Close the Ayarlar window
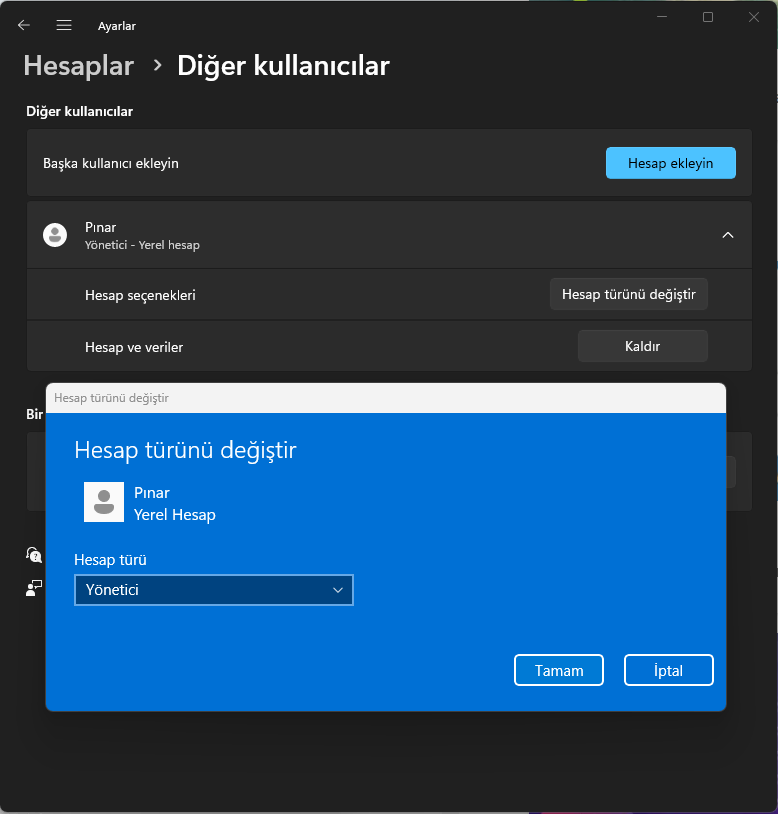Screen dimensions: 778x814 (754, 17)
